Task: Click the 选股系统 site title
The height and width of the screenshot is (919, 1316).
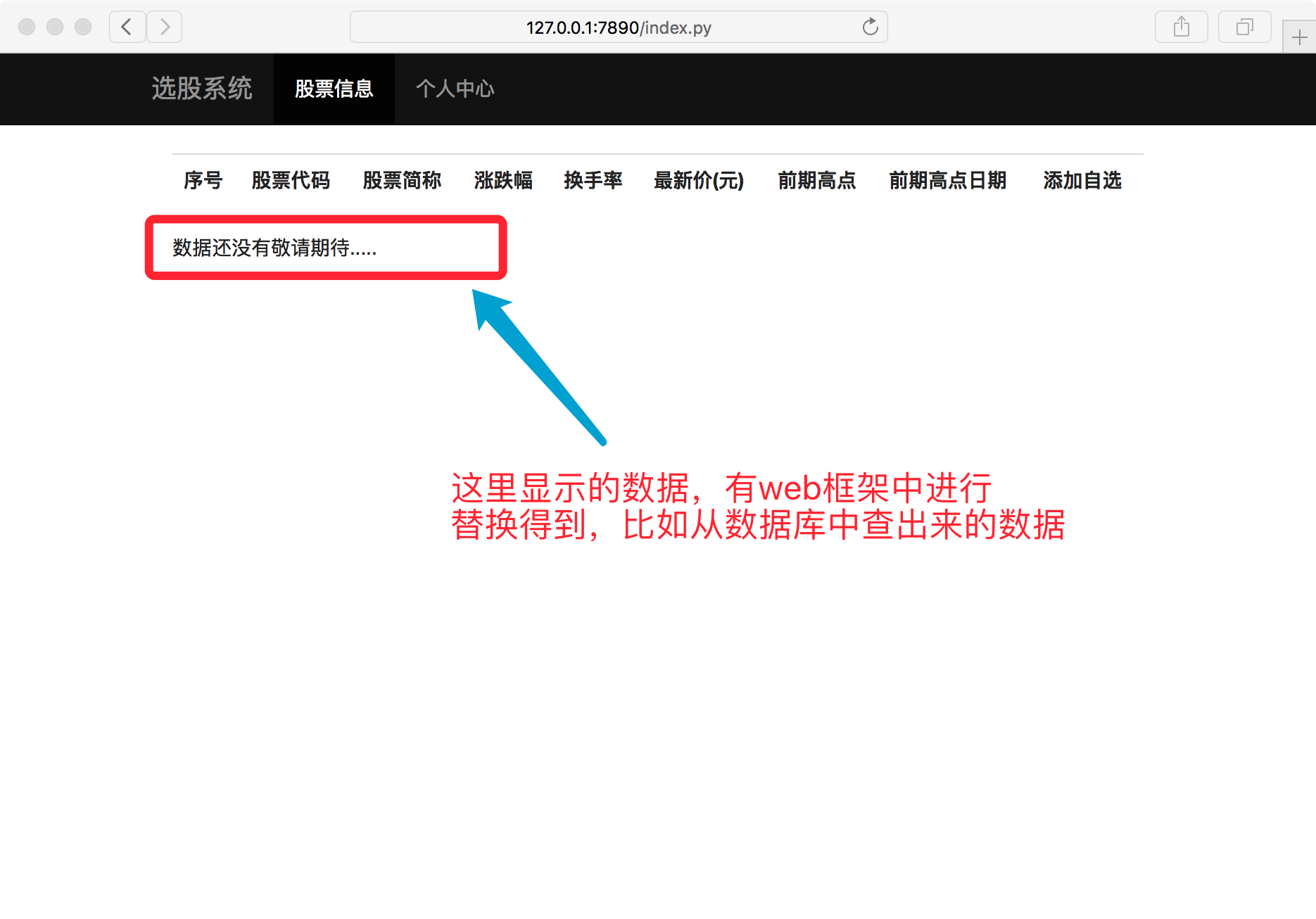Action: click(x=202, y=89)
